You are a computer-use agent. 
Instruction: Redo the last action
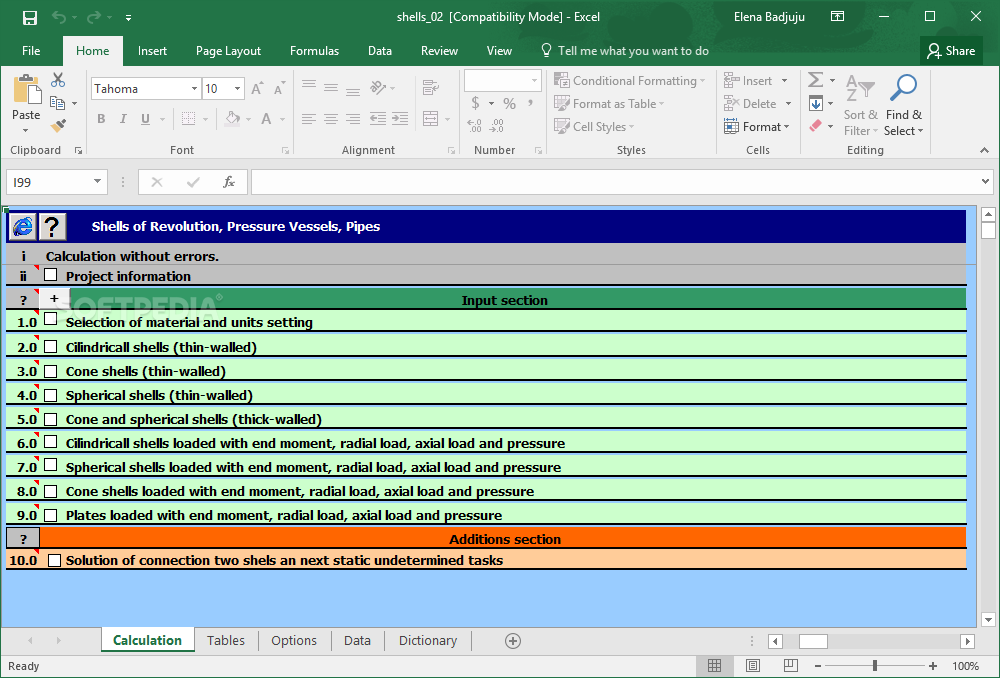[94, 17]
